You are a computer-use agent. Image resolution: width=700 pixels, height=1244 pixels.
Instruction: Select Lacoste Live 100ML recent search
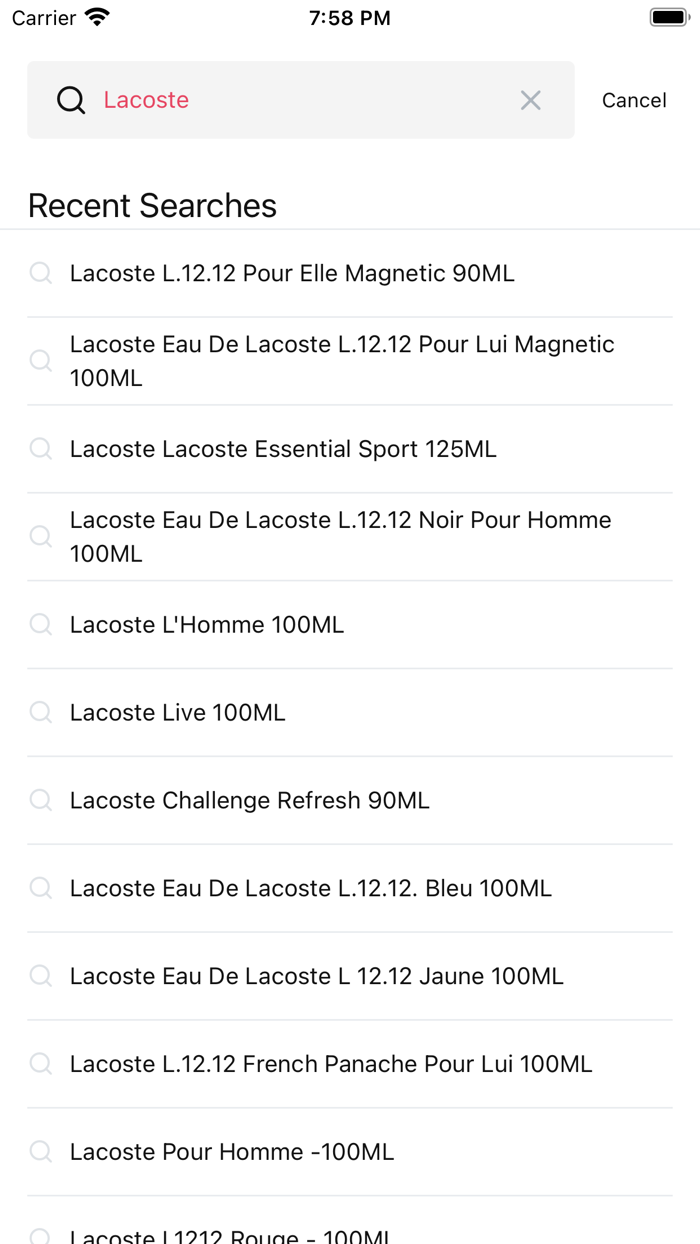pyautogui.click(x=178, y=713)
